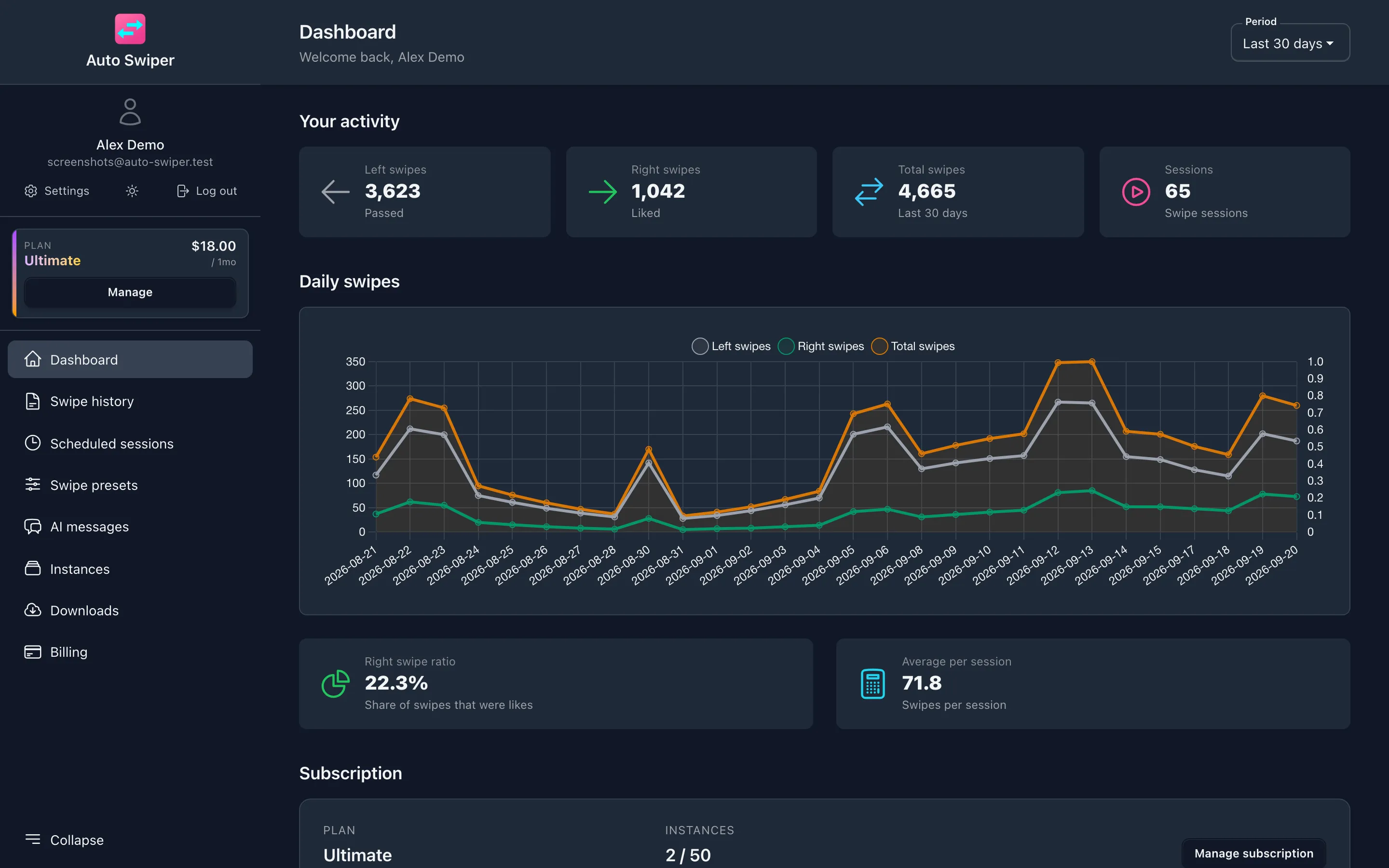The height and width of the screenshot is (868, 1389).
Task: Log out of the account
Action: tap(206, 191)
